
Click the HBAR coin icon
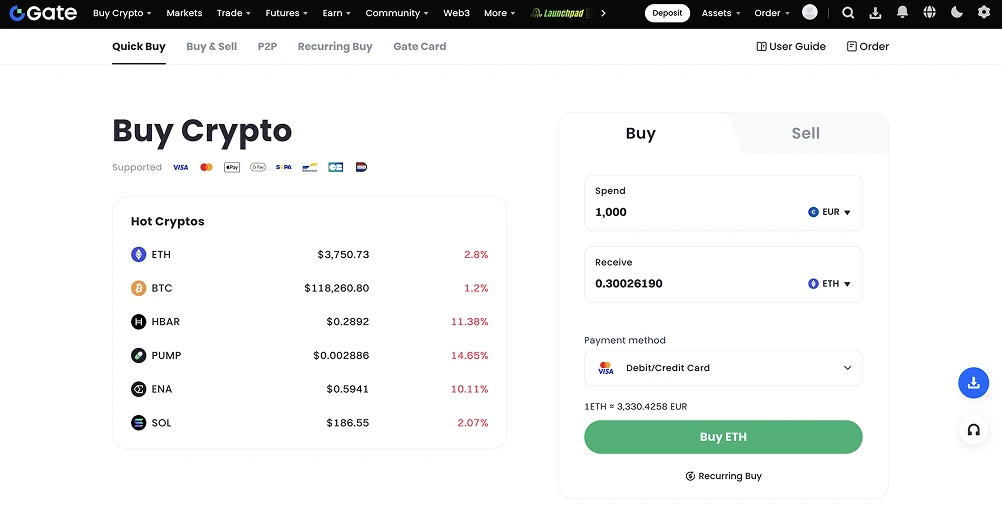(x=139, y=322)
